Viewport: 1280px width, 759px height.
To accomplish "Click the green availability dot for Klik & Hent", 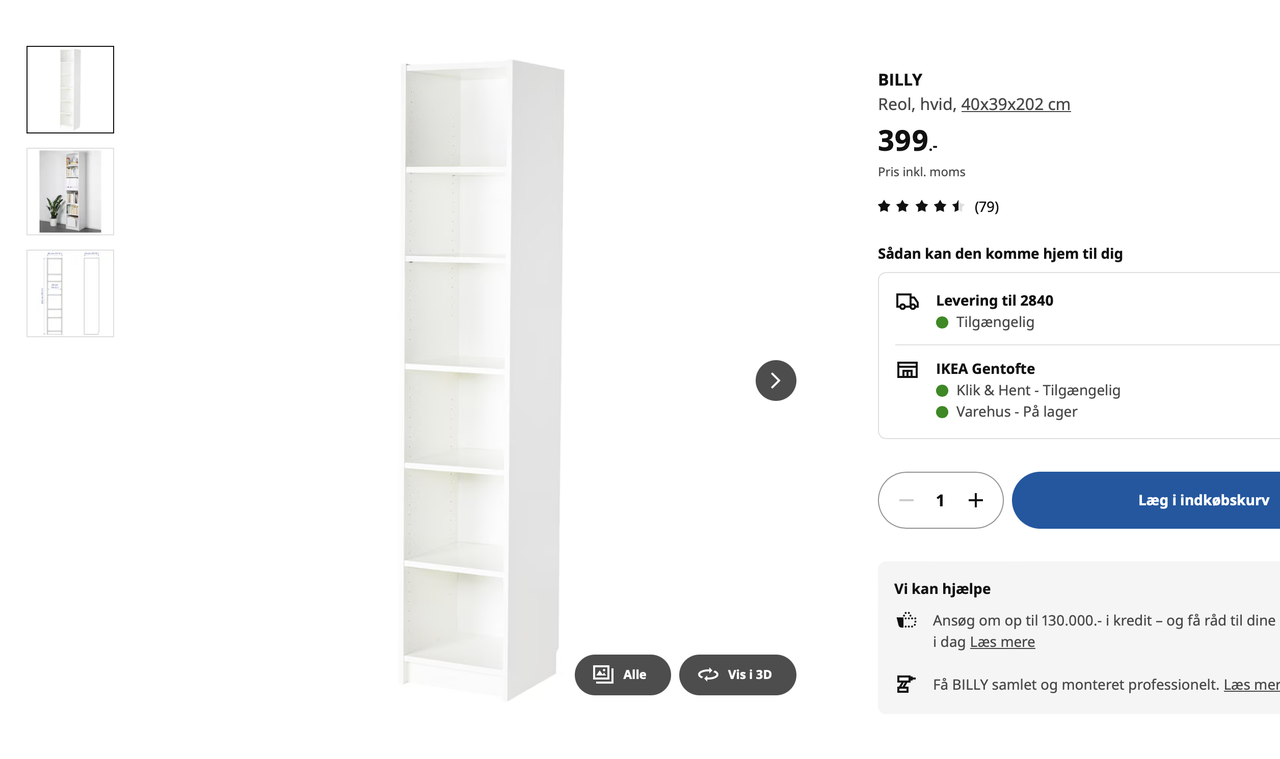I will (x=941, y=390).
